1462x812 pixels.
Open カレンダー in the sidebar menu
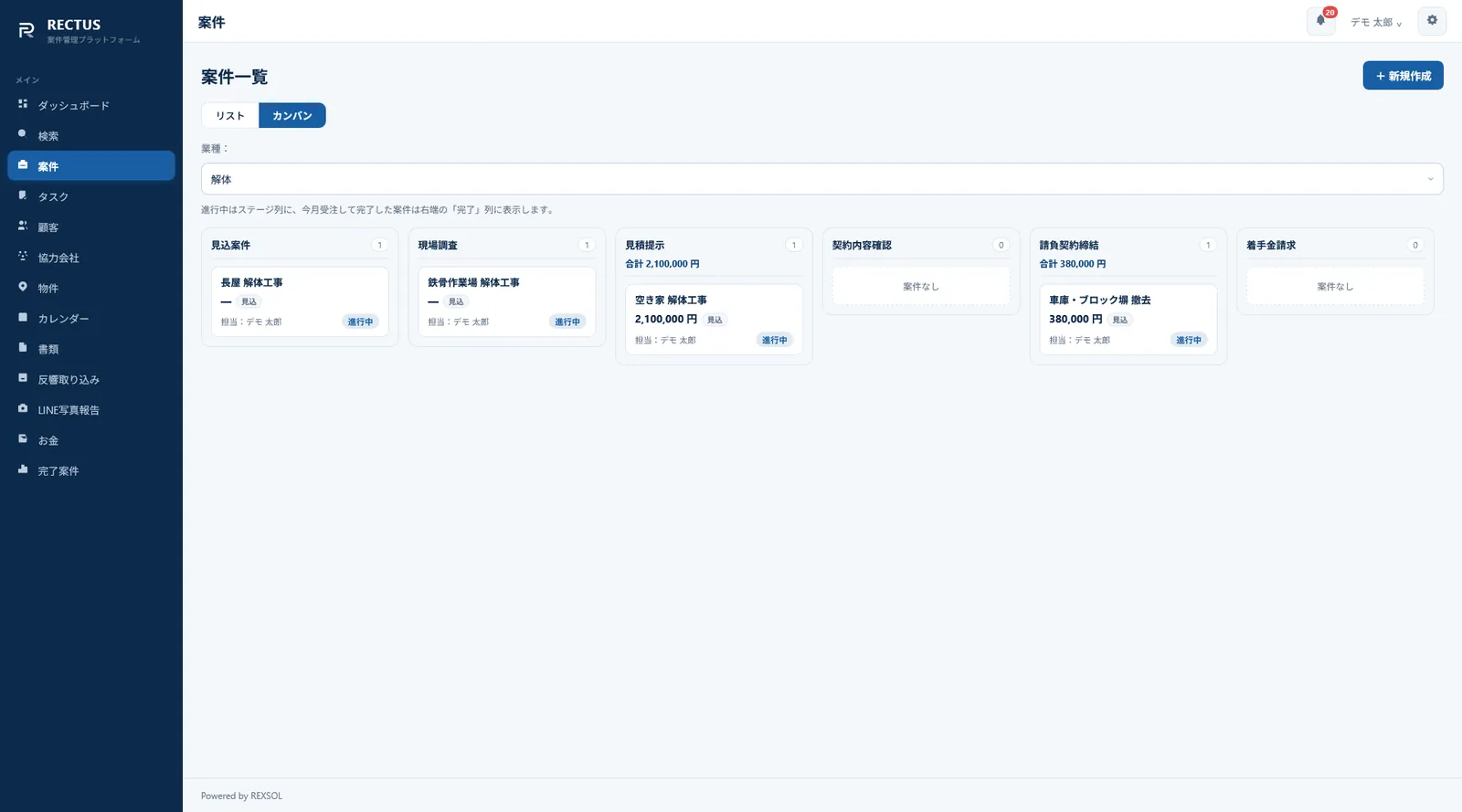tap(91, 318)
